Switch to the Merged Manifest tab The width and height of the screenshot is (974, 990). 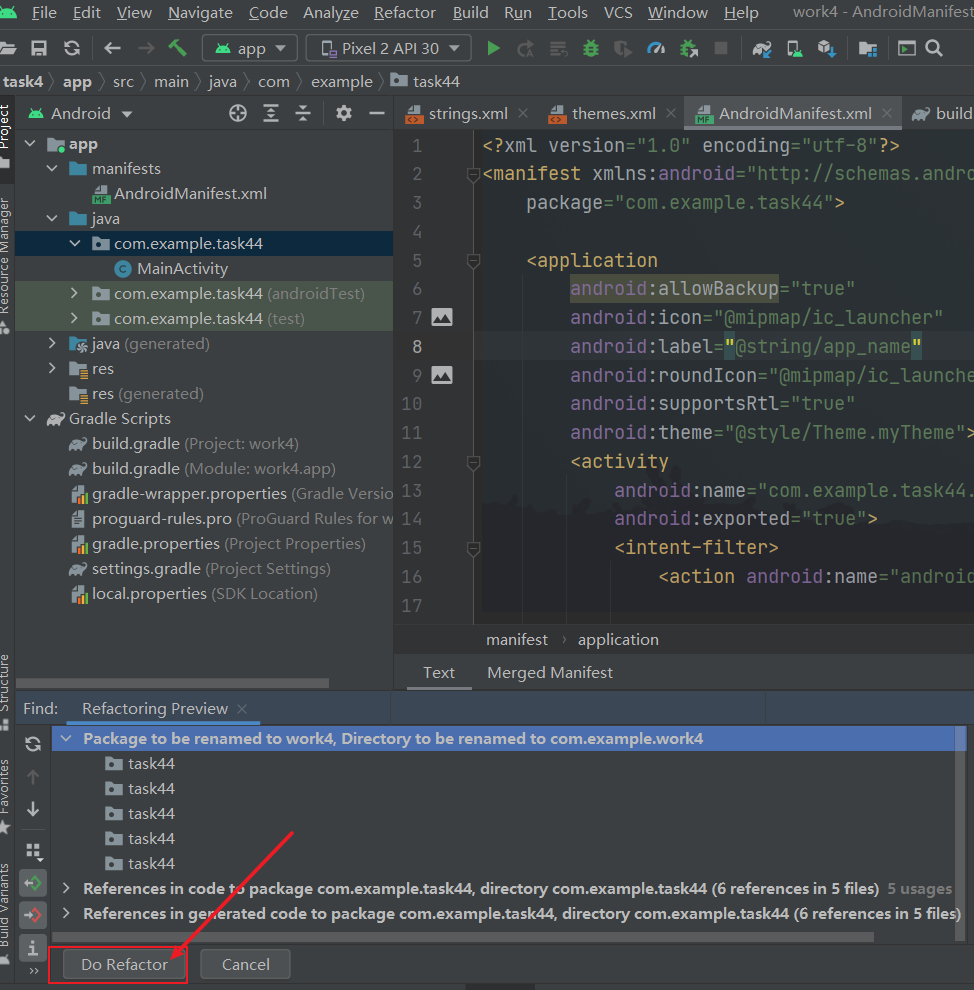(550, 673)
